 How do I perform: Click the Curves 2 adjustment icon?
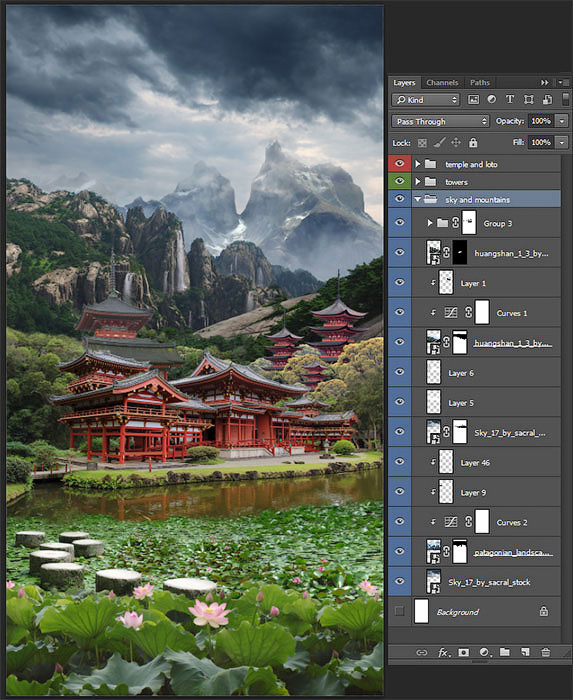point(451,521)
